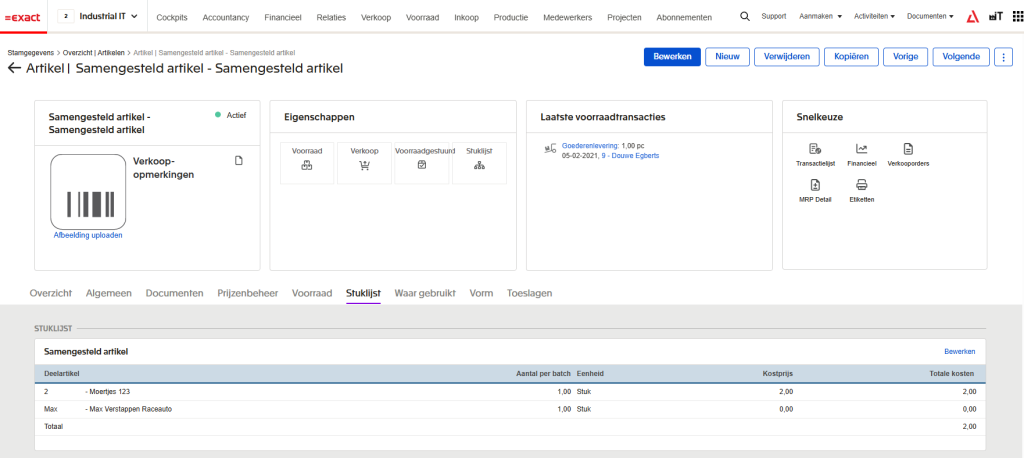Switch to the Prijzenbeheer tab

pos(247,293)
